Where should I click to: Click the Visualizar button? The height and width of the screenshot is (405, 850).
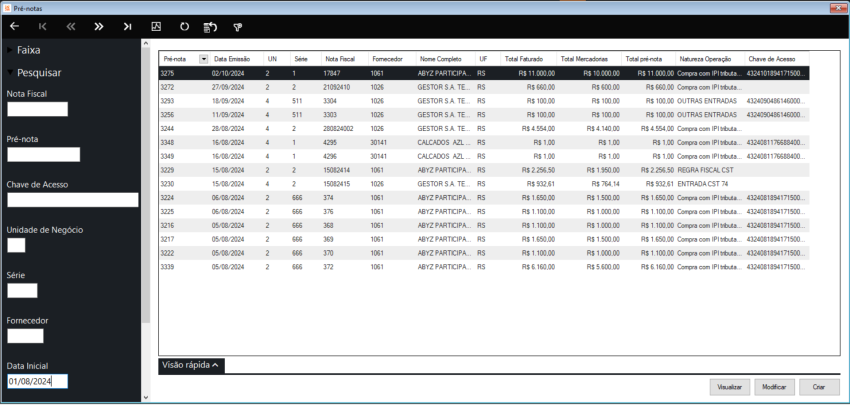pos(730,387)
